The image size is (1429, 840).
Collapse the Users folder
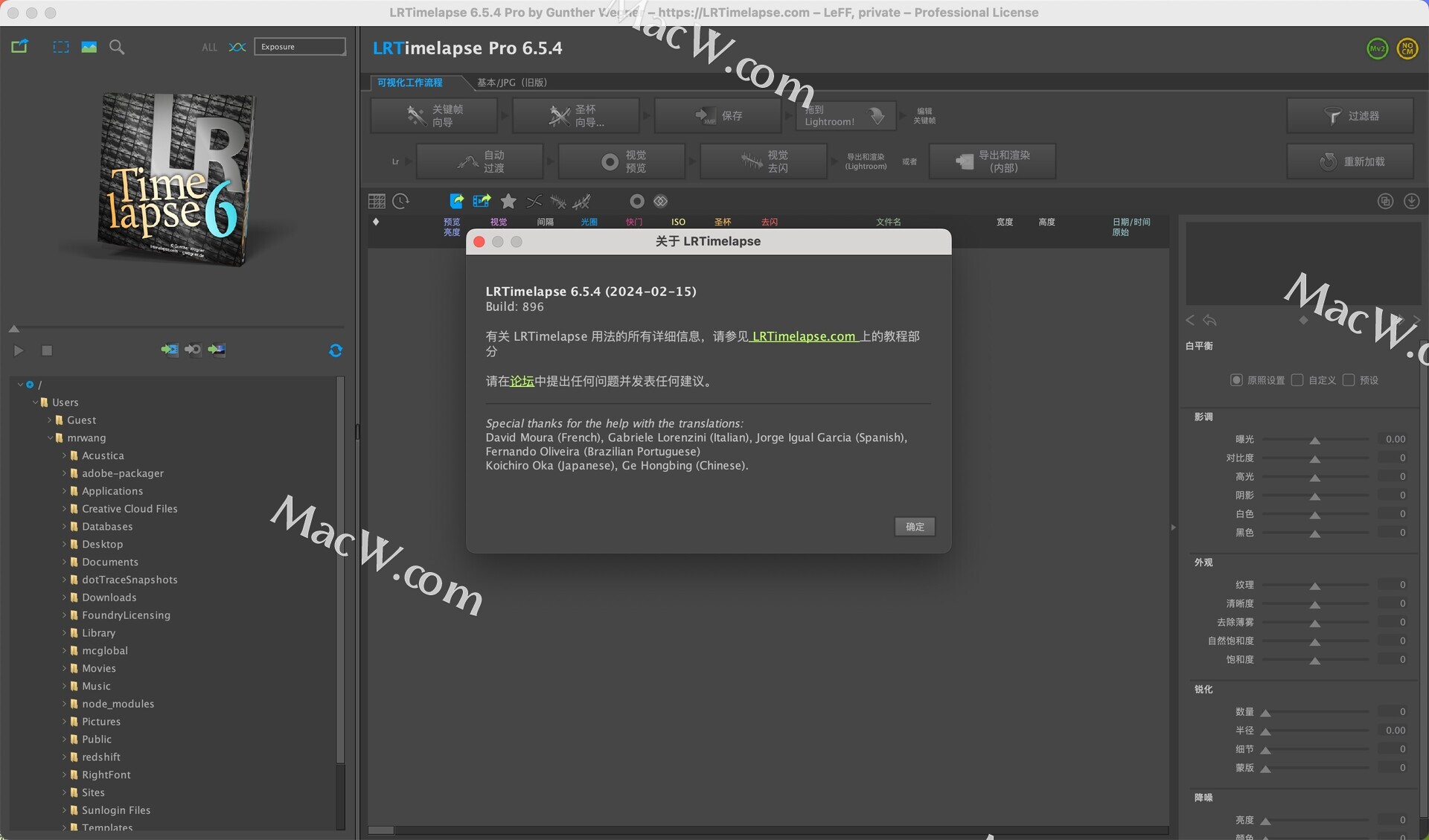tap(35, 403)
